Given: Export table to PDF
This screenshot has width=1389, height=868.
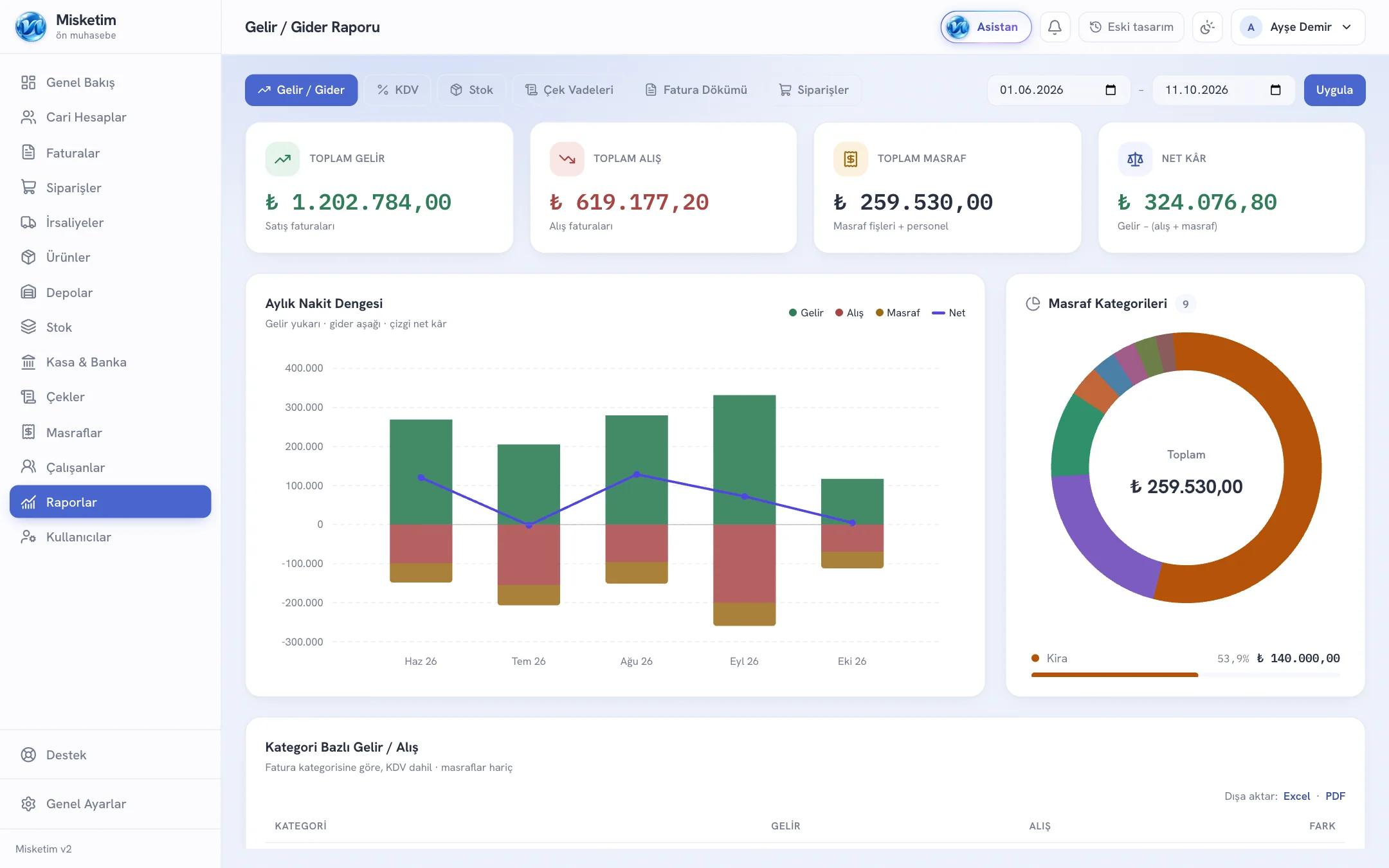Looking at the screenshot, I should tap(1335, 796).
